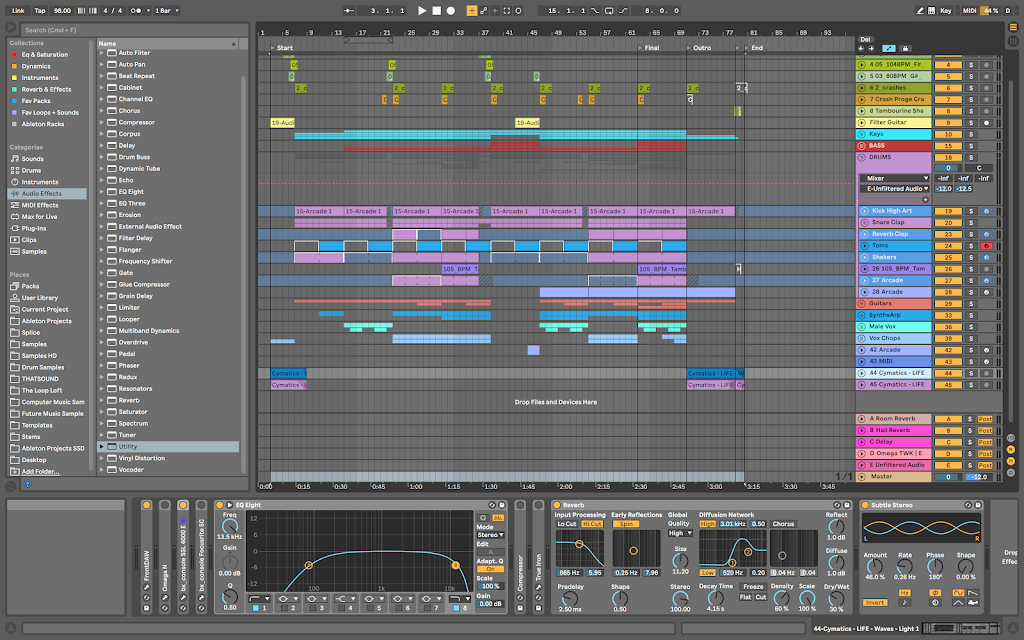Start playback with the Play button
This screenshot has width=1024, height=640.
(x=422, y=10)
